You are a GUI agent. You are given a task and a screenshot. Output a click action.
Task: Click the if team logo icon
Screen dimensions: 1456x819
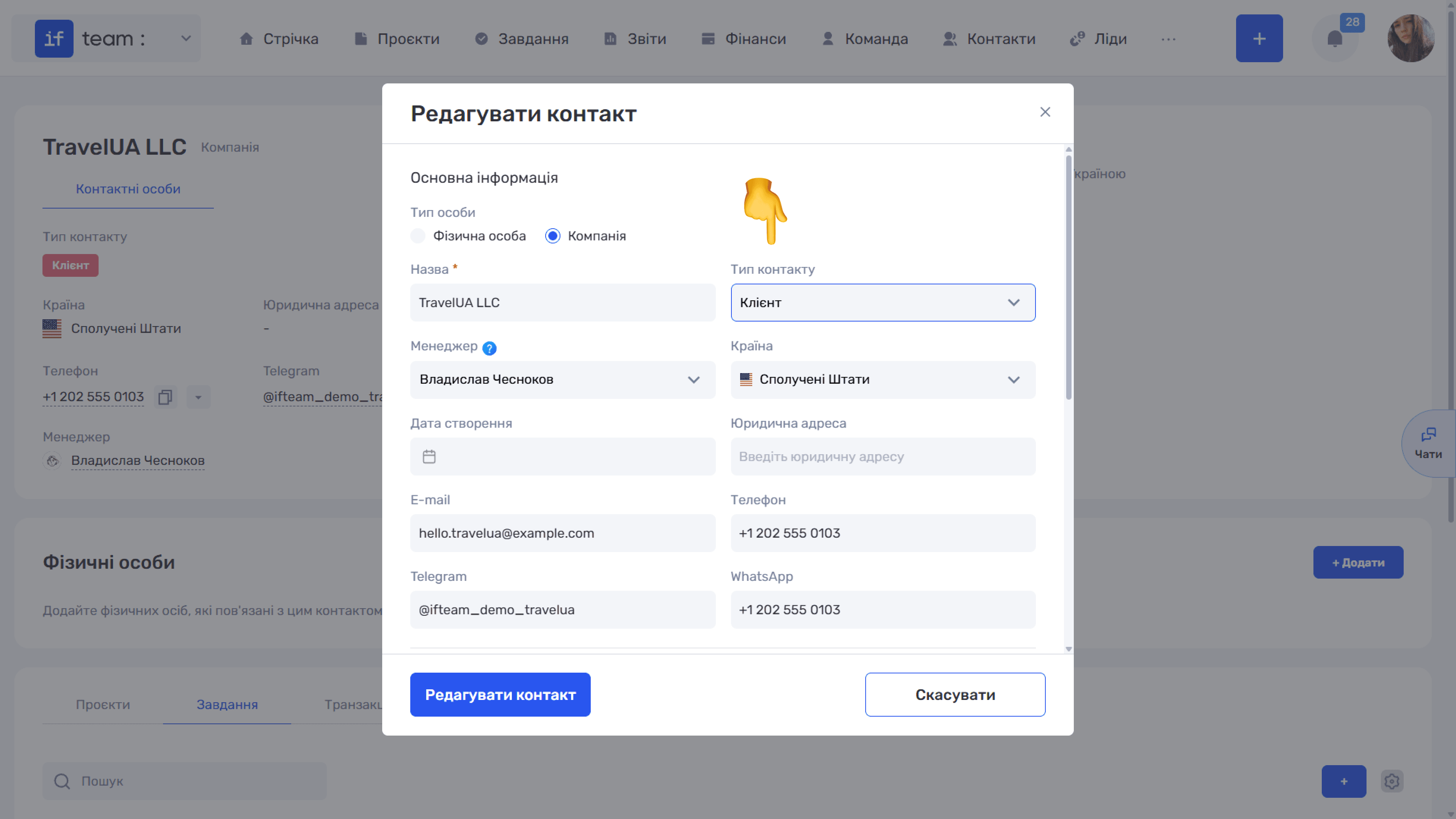tap(54, 38)
